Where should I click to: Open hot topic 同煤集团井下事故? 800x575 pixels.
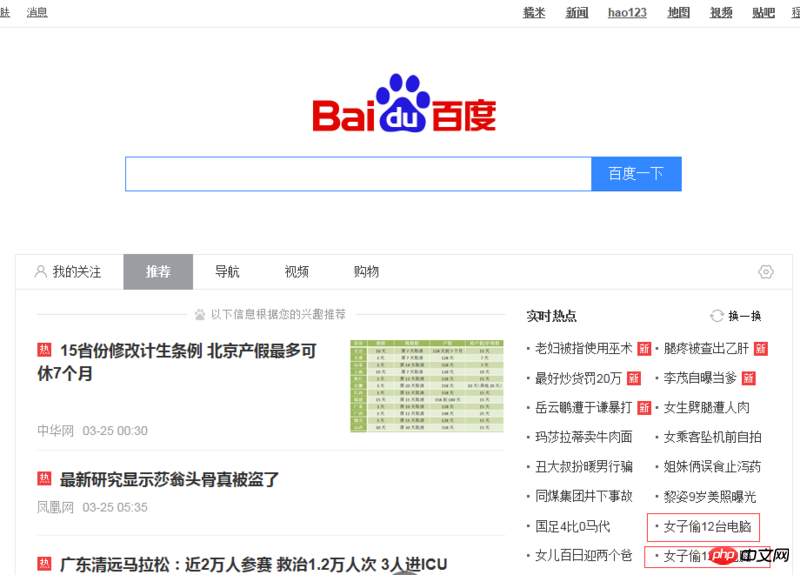click(x=584, y=496)
